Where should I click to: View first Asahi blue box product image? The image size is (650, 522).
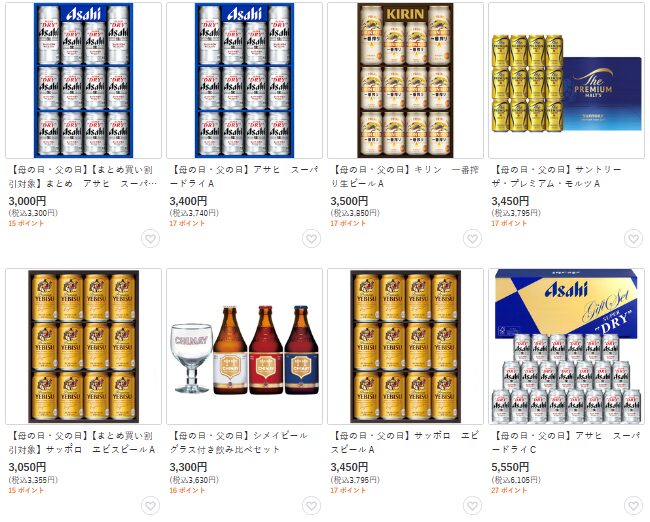pos(83,80)
